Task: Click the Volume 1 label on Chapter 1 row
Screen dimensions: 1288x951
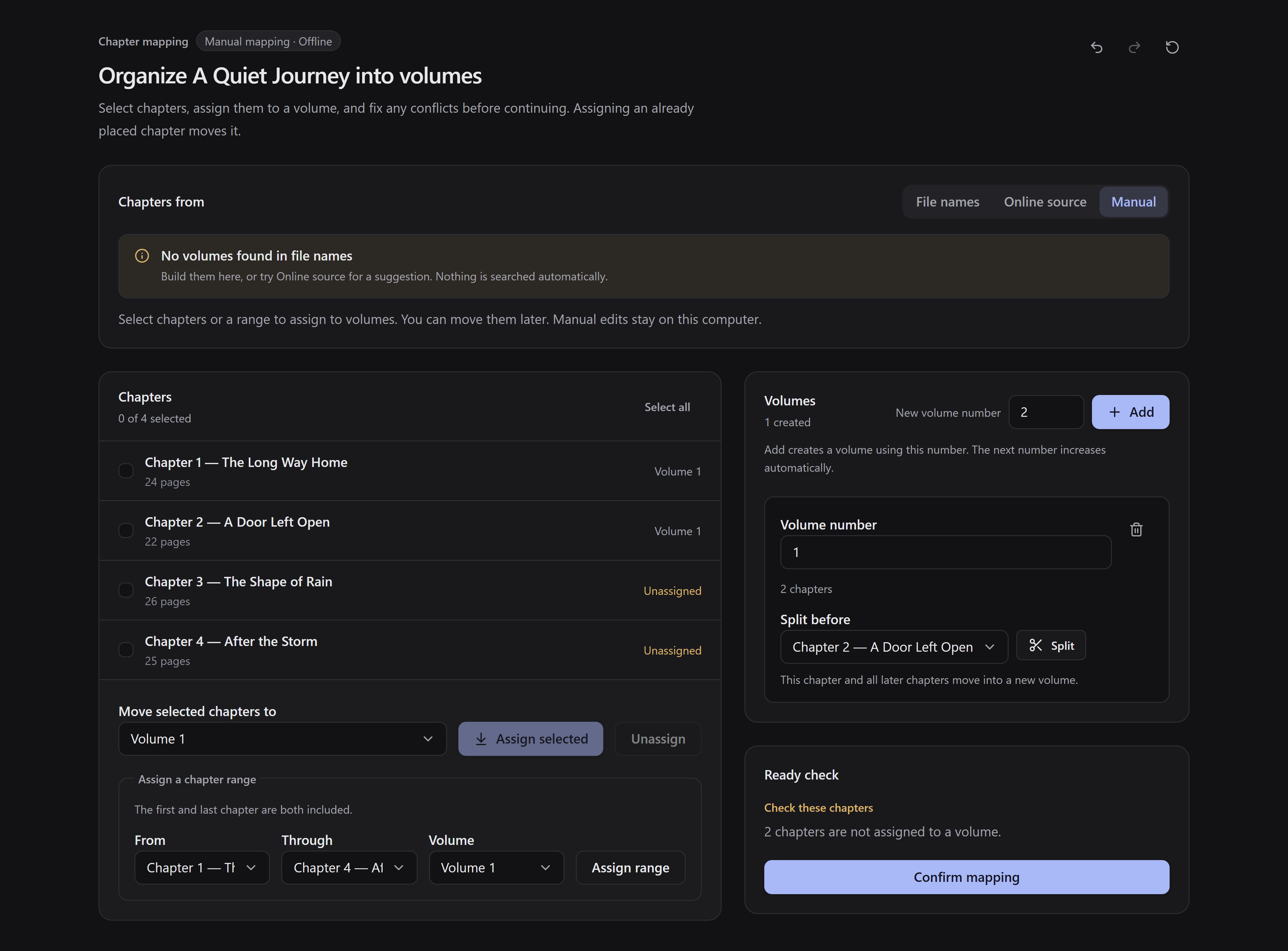Action: pos(677,471)
